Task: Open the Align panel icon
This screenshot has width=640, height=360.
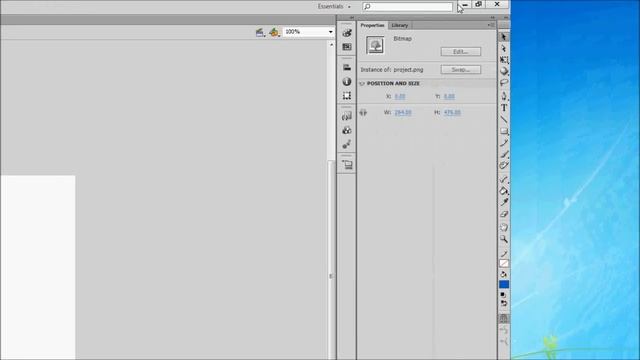Action: coord(347,67)
